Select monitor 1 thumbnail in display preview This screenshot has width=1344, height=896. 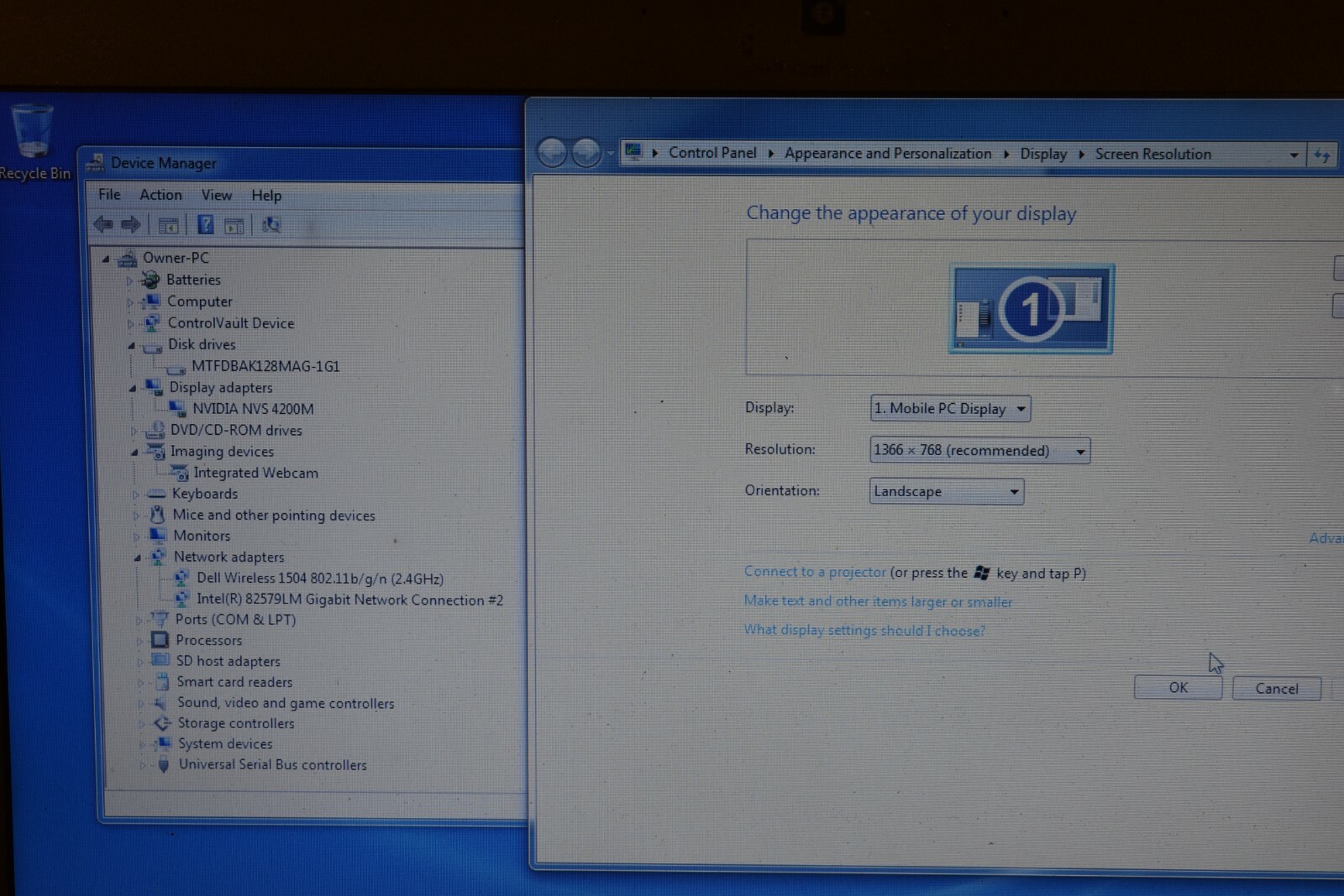pos(1031,309)
